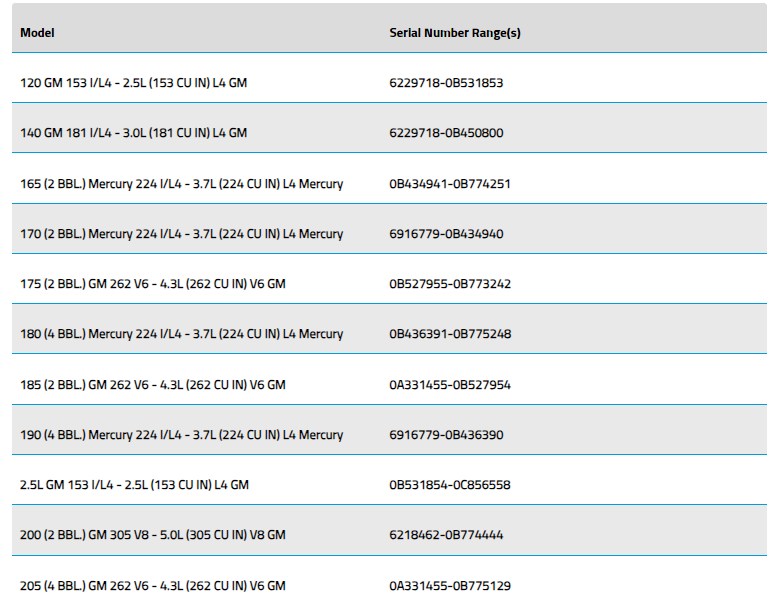Select model 170 (2 BBL.) Mercury 224

point(181,233)
